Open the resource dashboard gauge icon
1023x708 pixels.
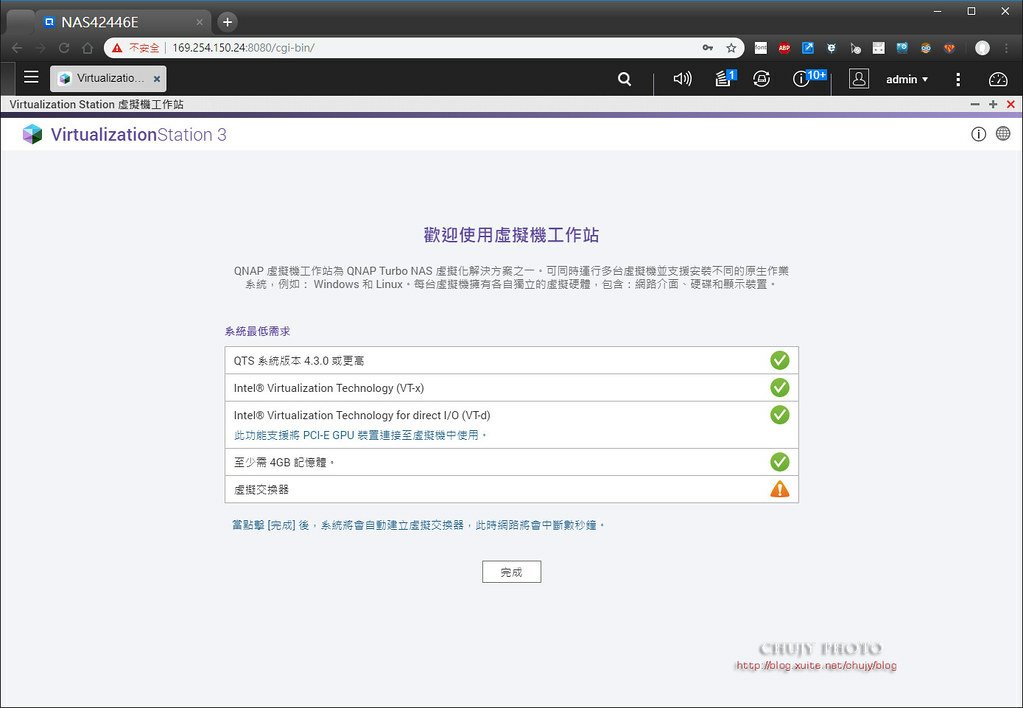coord(998,79)
